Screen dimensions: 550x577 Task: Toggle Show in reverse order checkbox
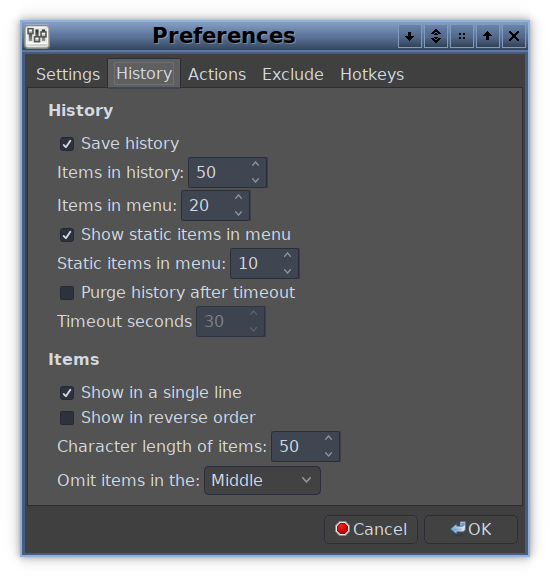click(x=67, y=418)
